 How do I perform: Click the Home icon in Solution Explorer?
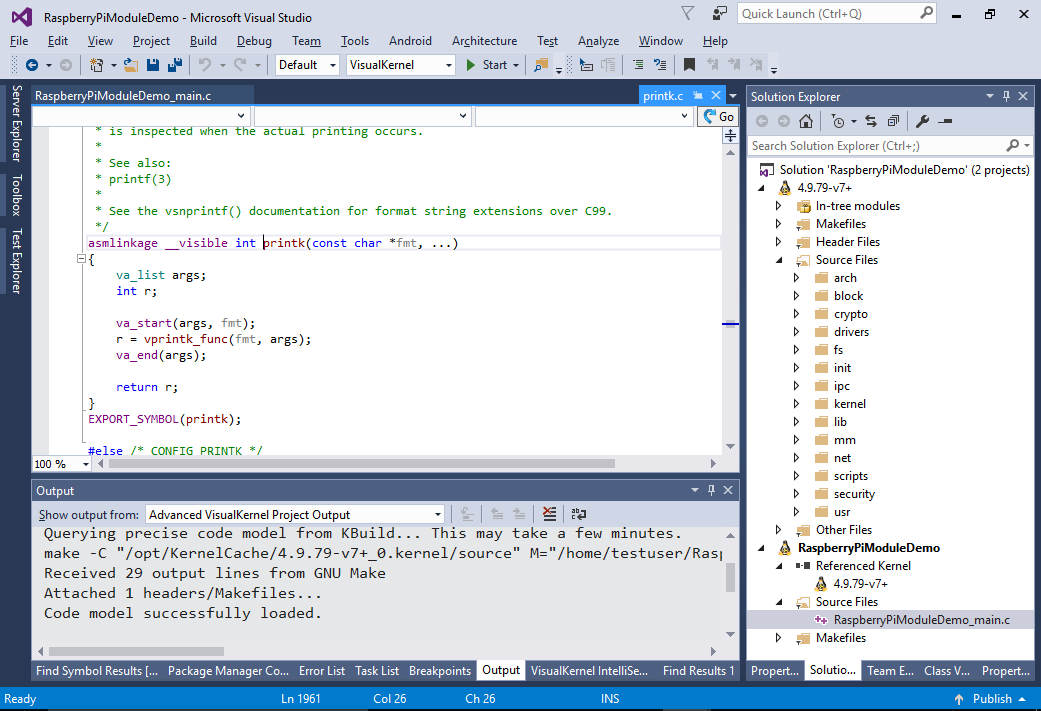pyautogui.click(x=805, y=121)
